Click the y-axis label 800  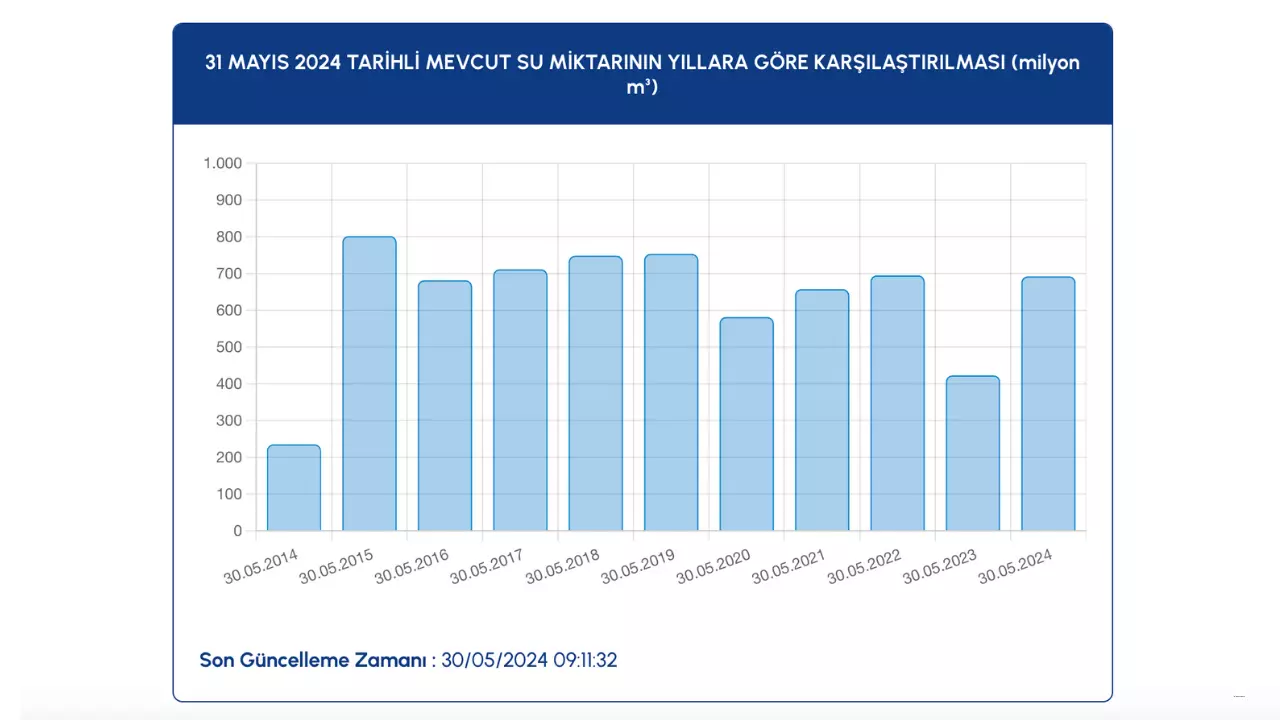coord(230,237)
